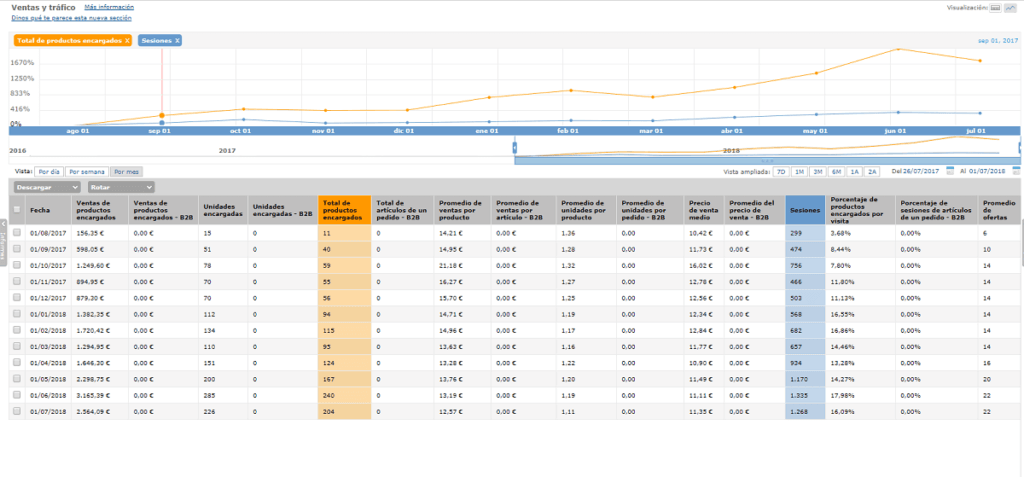Click the left handle of the range selector

pos(514,146)
